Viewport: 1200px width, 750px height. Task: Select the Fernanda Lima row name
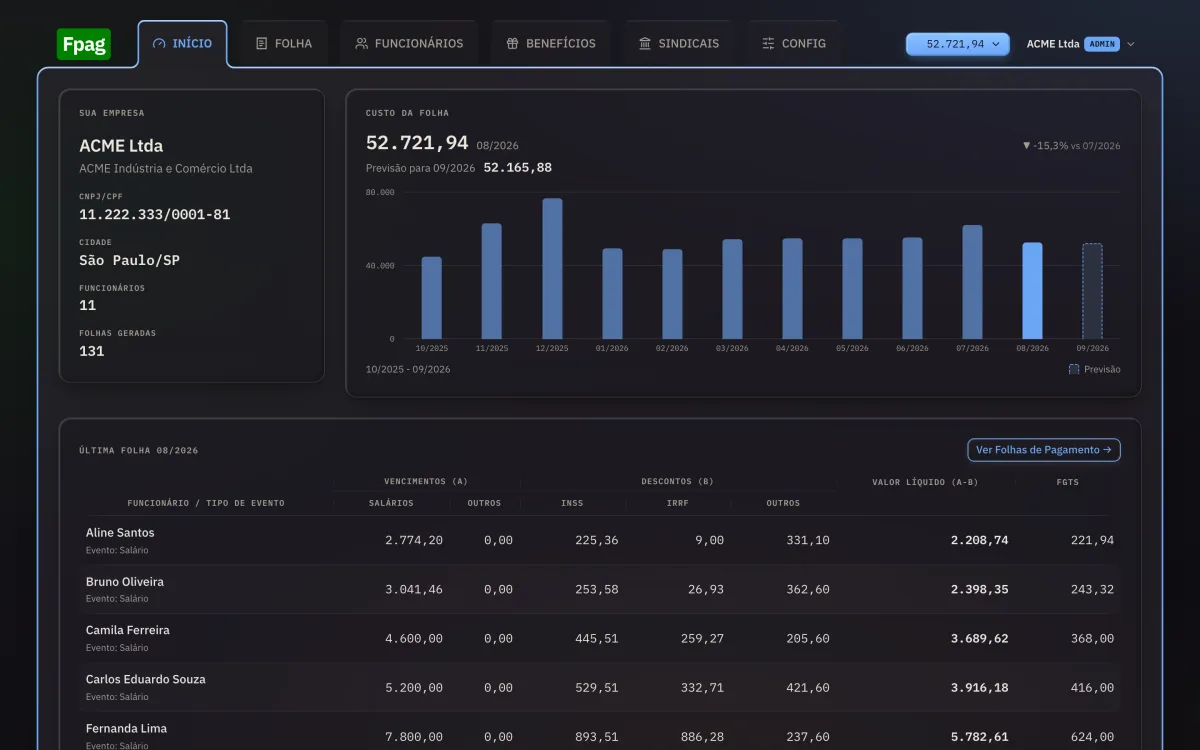click(126, 729)
